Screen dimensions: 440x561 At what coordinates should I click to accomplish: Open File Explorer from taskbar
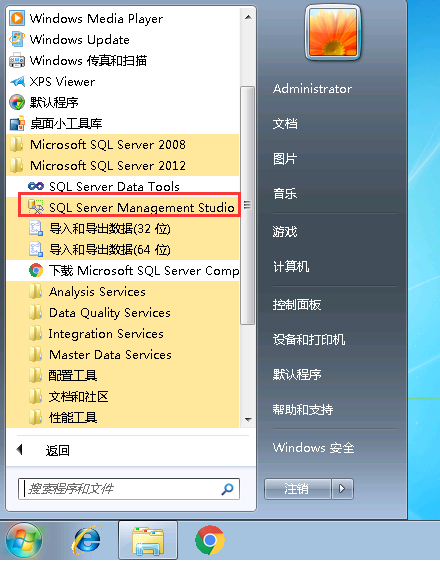pos(148,541)
